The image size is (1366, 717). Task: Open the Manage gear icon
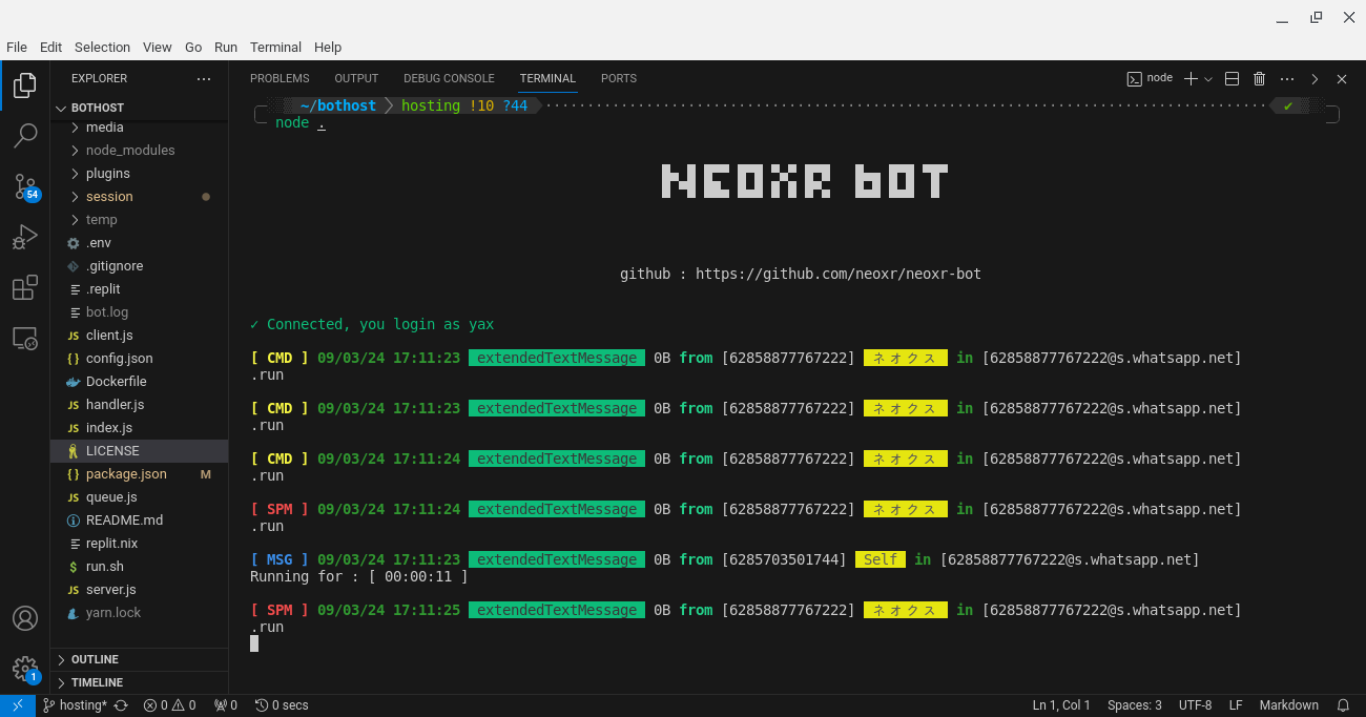pos(25,669)
